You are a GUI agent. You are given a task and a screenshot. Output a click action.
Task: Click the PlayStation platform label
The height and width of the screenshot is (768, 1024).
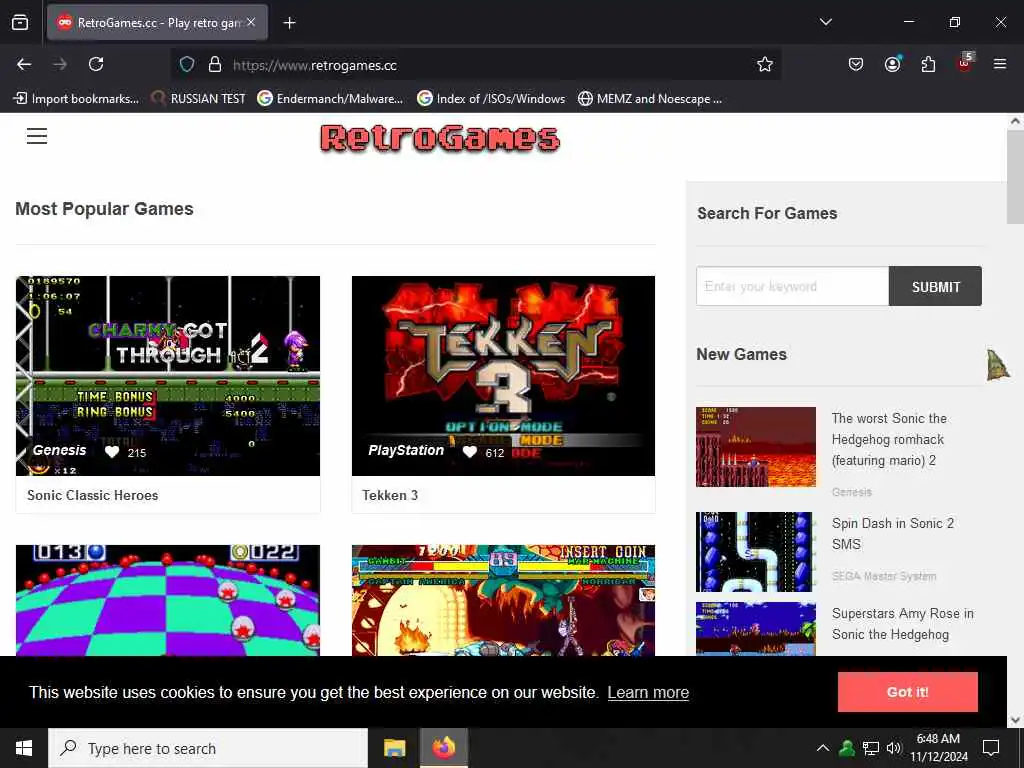coord(406,450)
